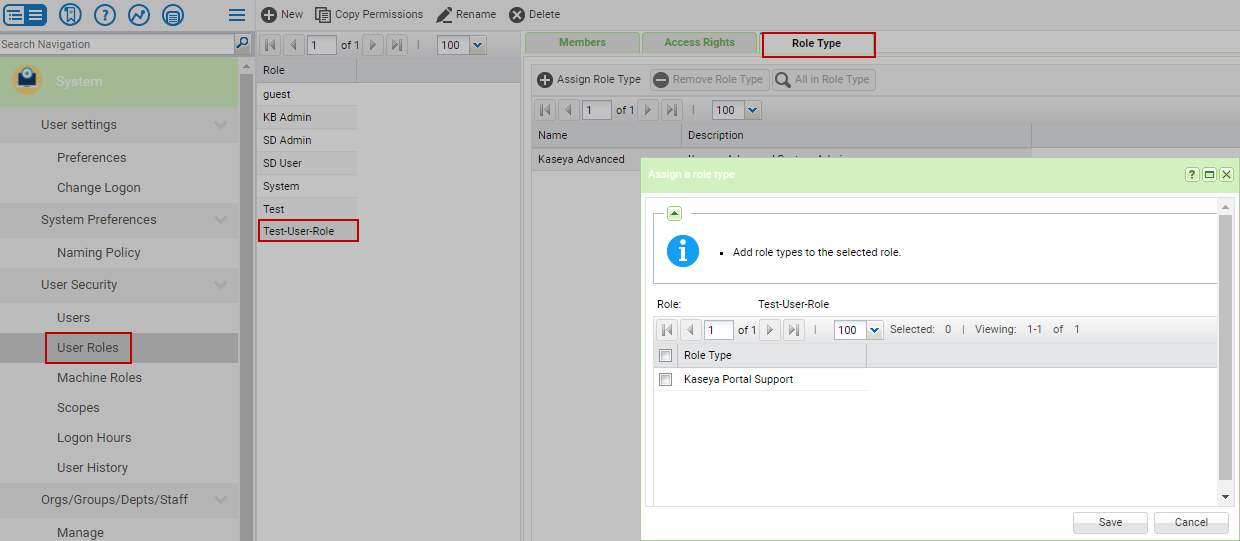Open page size dropdown in Assign dialog
The width and height of the screenshot is (1240, 541).
[x=875, y=330]
